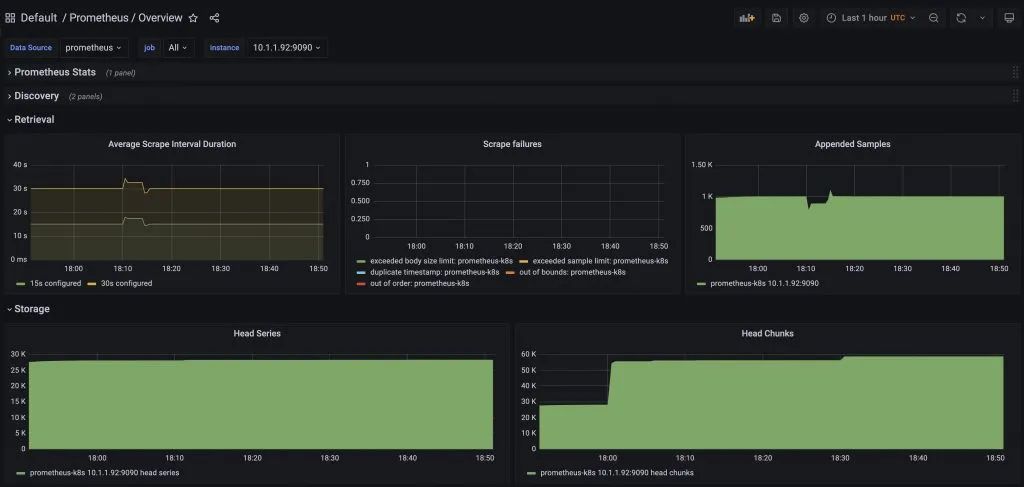This screenshot has height=487, width=1024.
Task: Grab the Prometheus Stats row drag handle
Action: point(1015,72)
